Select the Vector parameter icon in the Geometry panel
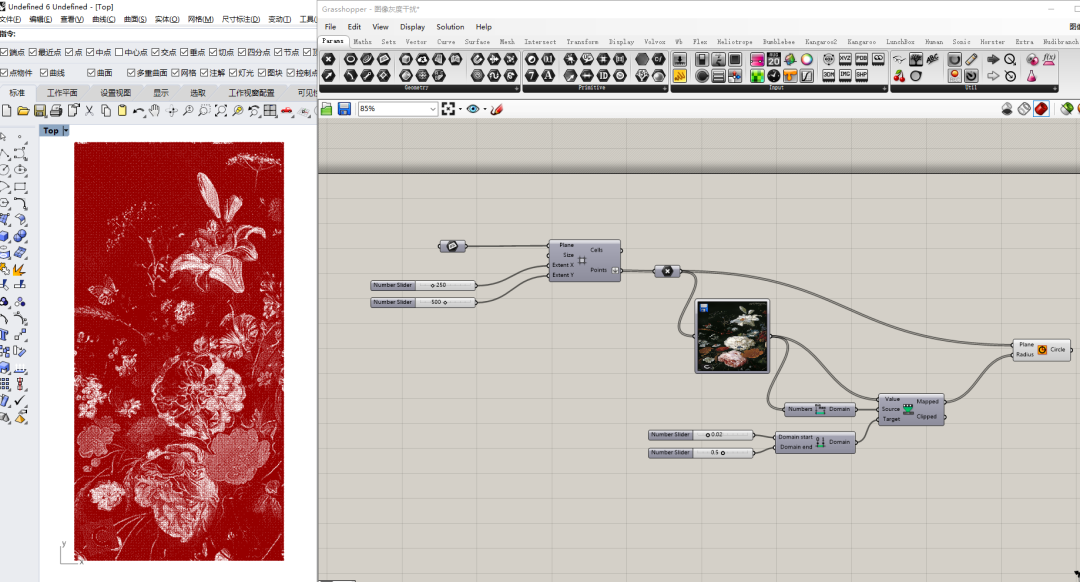Screen dimensions: 1080x582 (329, 75)
